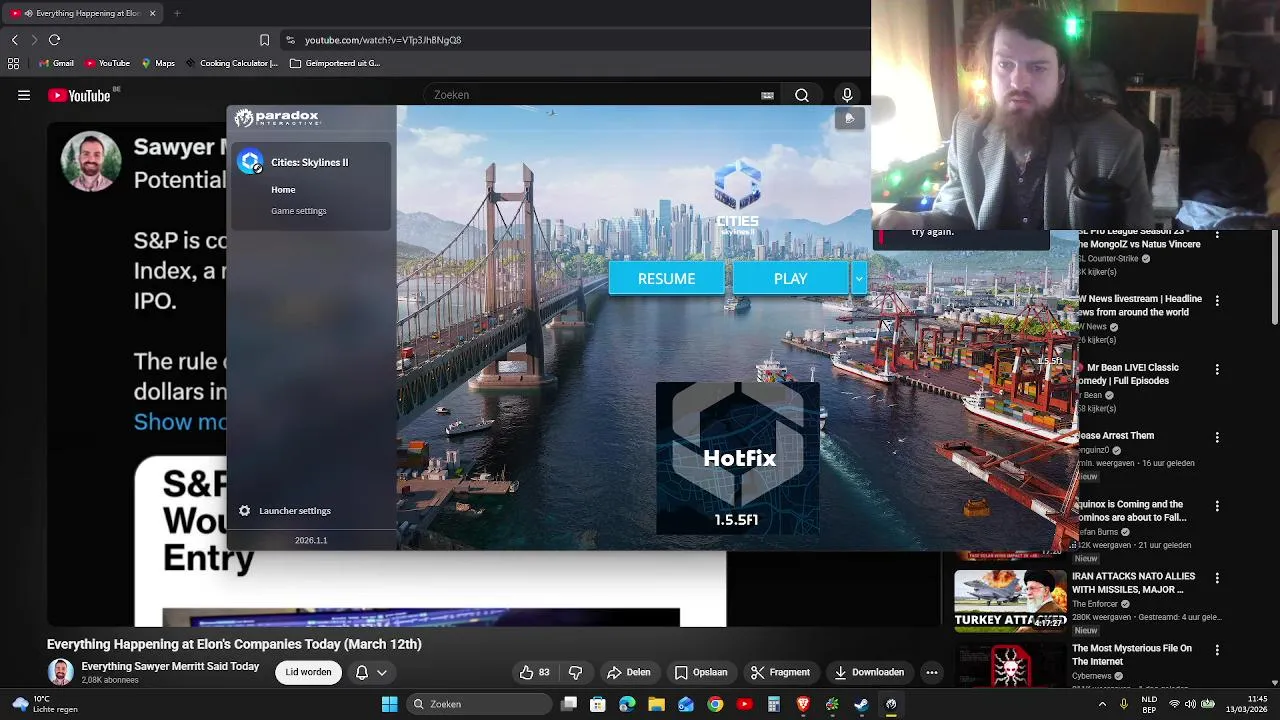The height and width of the screenshot is (720, 1280).
Task: Switch to the YouTube browser tab
Action: point(84,13)
